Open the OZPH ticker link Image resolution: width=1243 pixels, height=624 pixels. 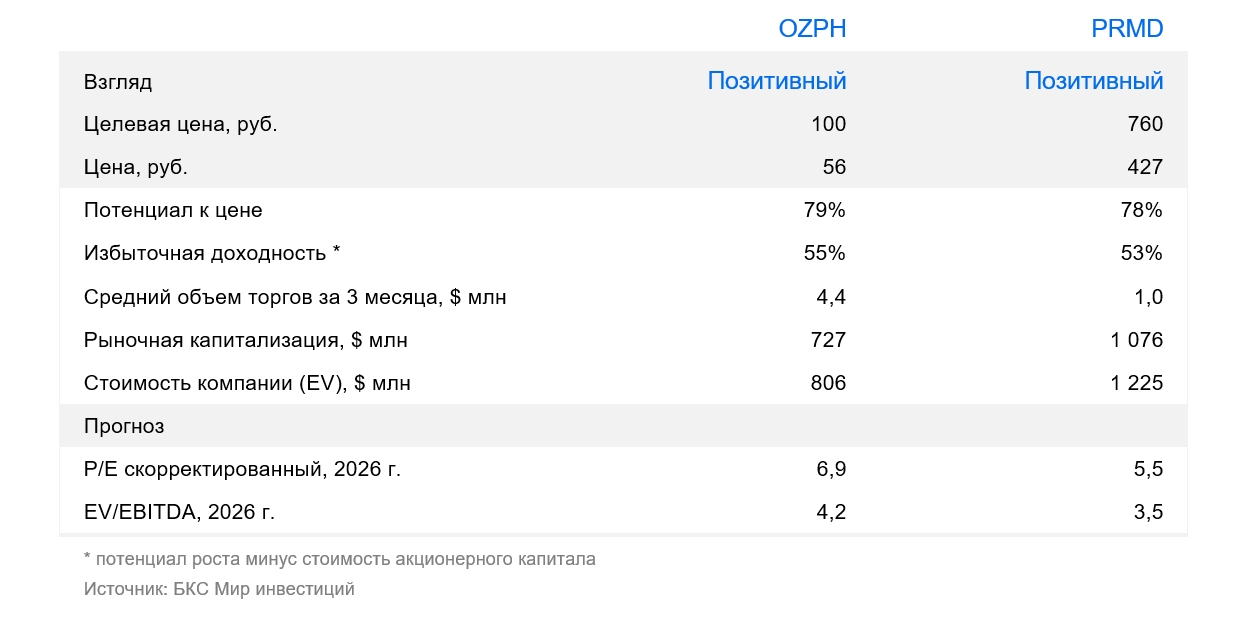tap(812, 29)
